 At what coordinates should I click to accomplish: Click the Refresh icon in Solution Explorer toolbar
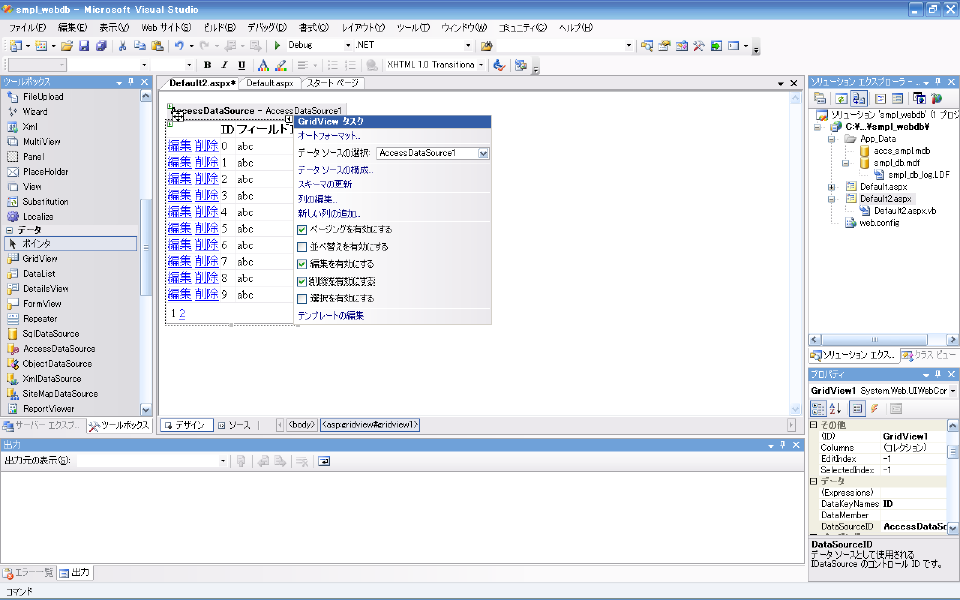841,99
